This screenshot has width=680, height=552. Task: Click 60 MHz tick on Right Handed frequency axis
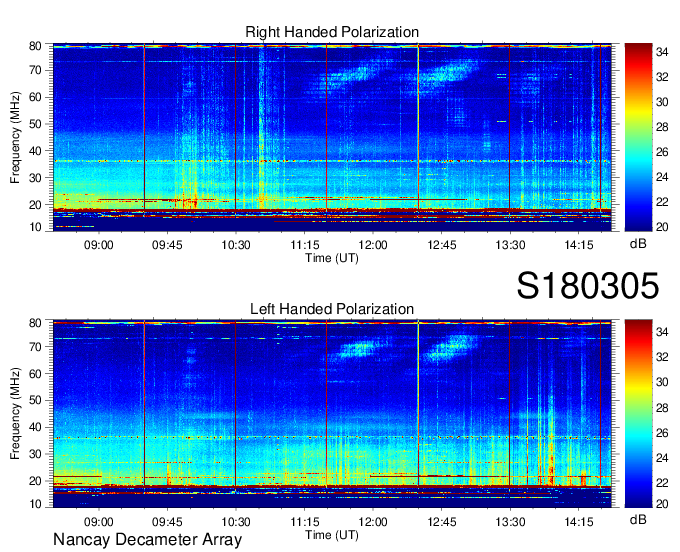(35, 97)
